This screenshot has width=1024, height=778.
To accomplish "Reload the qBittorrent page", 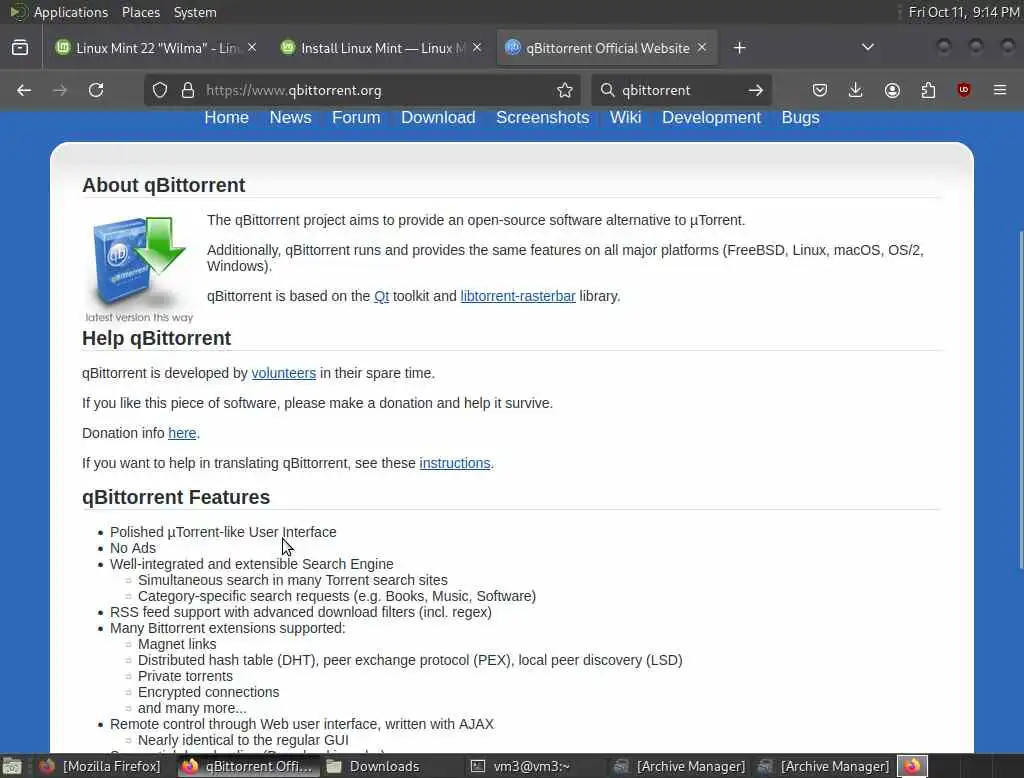I will pyautogui.click(x=96, y=90).
